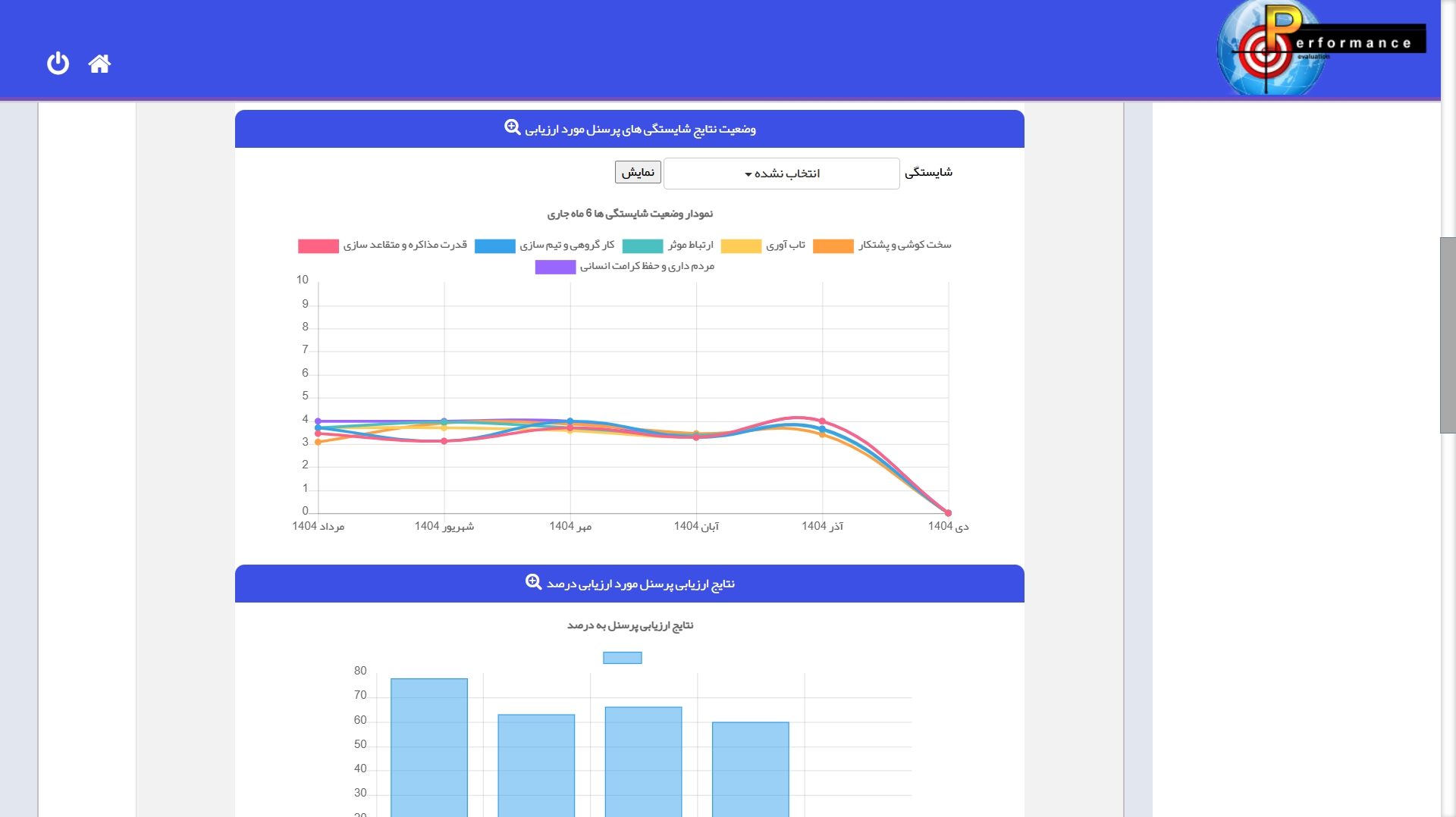
Task: Click the مرداد 1404 purple data point
Action: pos(318,421)
